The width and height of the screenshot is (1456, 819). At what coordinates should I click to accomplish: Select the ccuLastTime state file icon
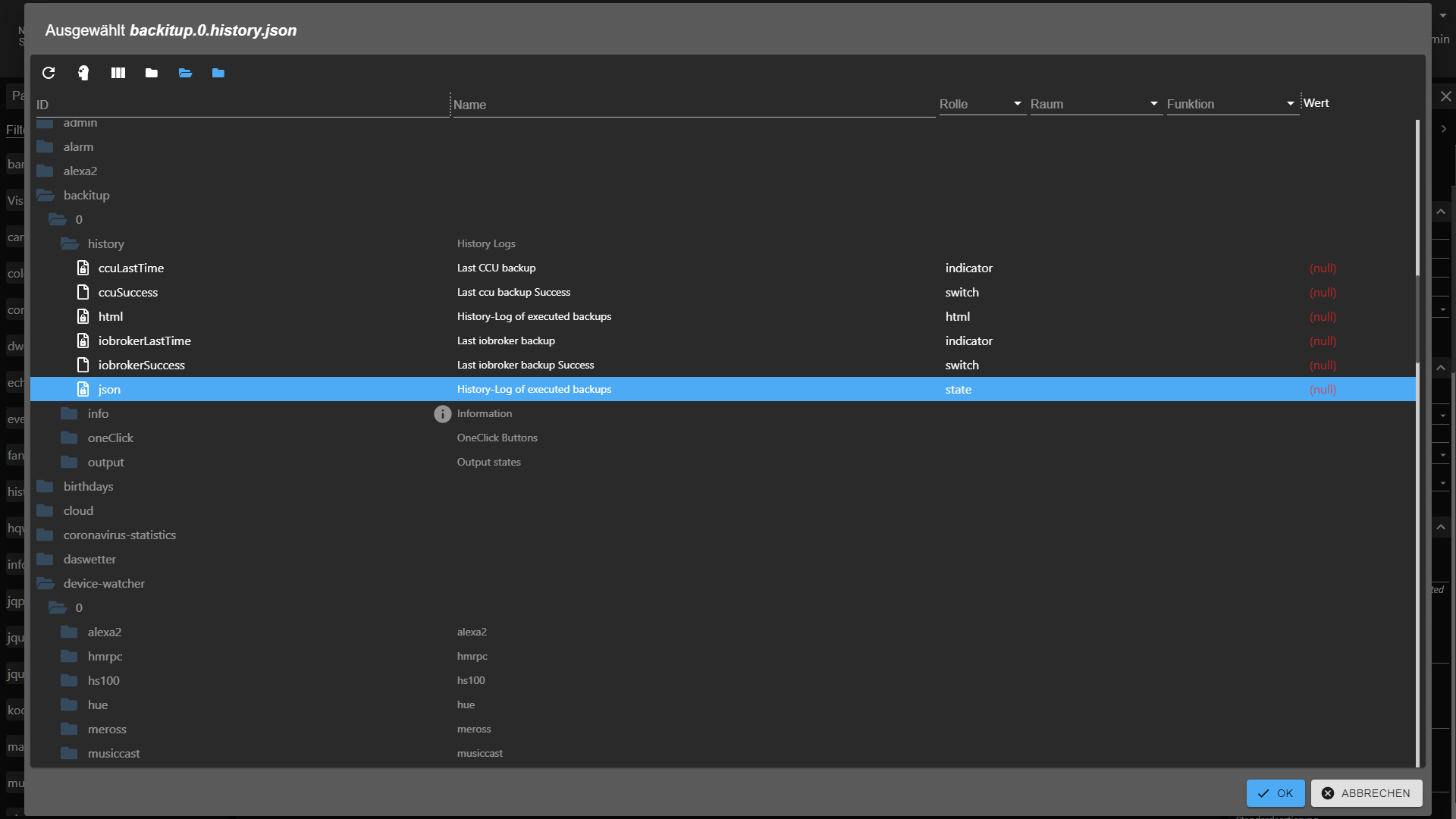point(83,268)
